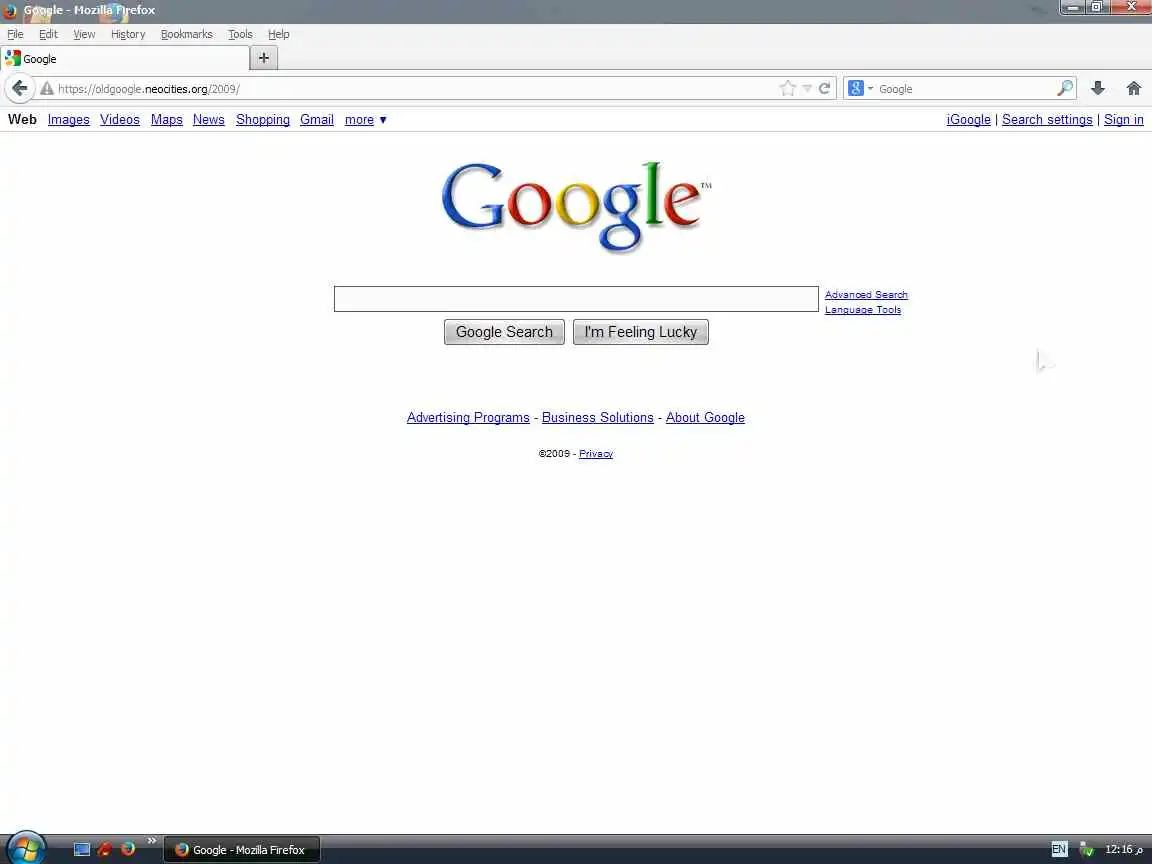Open the View menu
This screenshot has width=1152, height=864.
click(84, 35)
